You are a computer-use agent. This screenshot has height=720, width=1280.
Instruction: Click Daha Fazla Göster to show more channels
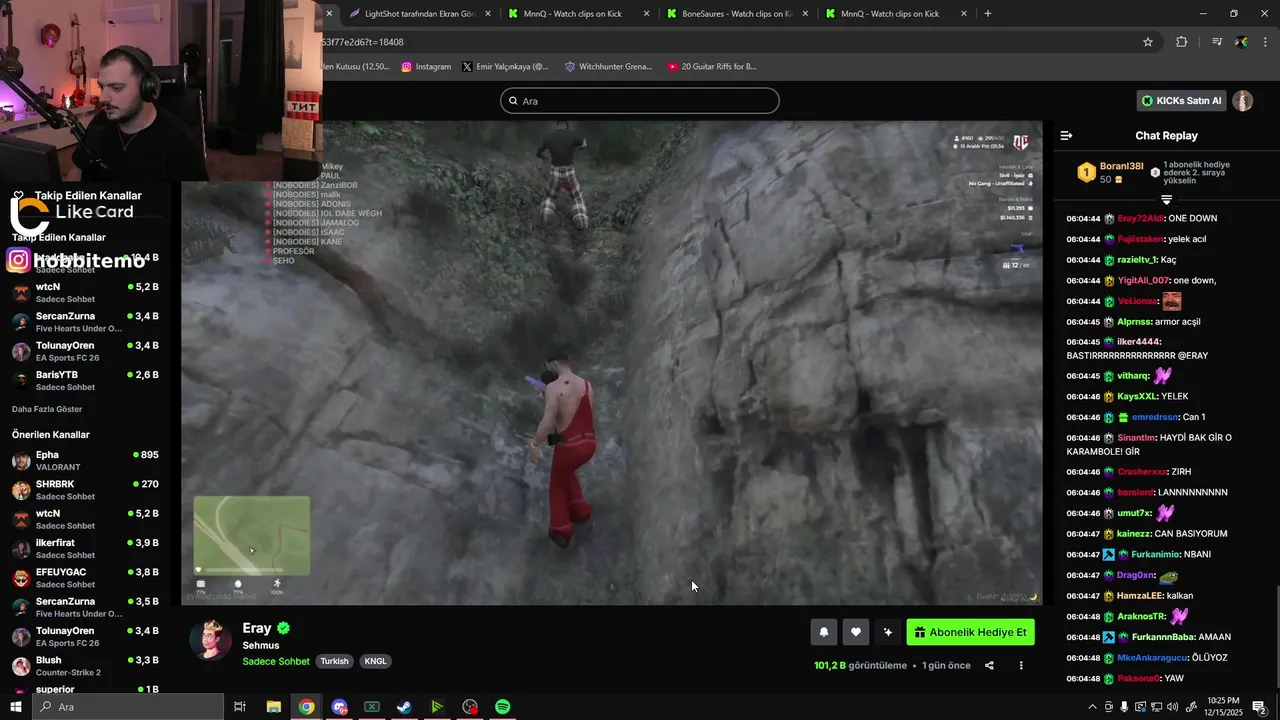[47, 409]
